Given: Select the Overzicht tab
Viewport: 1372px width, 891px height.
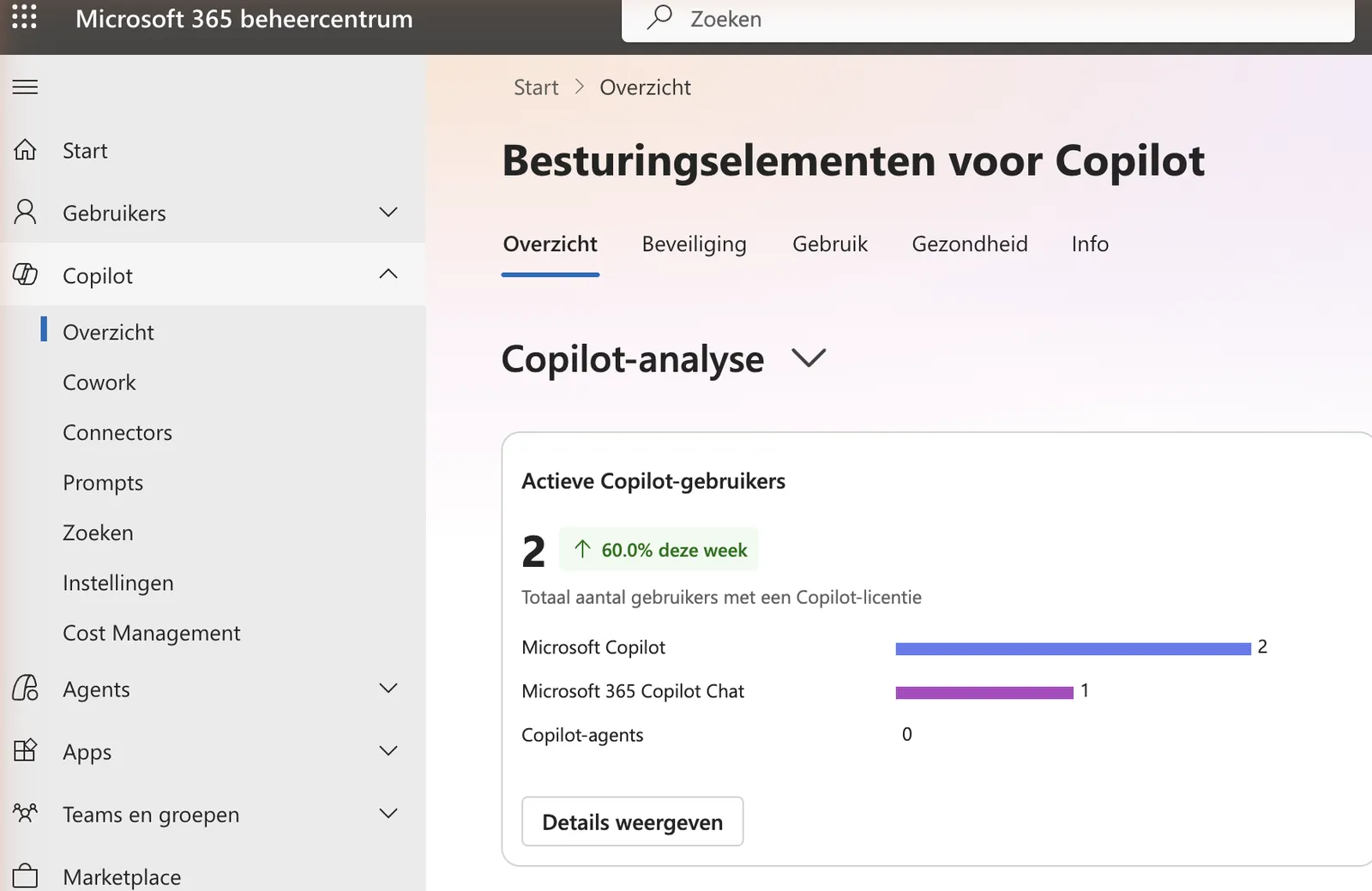Looking at the screenshot, I should (551, 244).
